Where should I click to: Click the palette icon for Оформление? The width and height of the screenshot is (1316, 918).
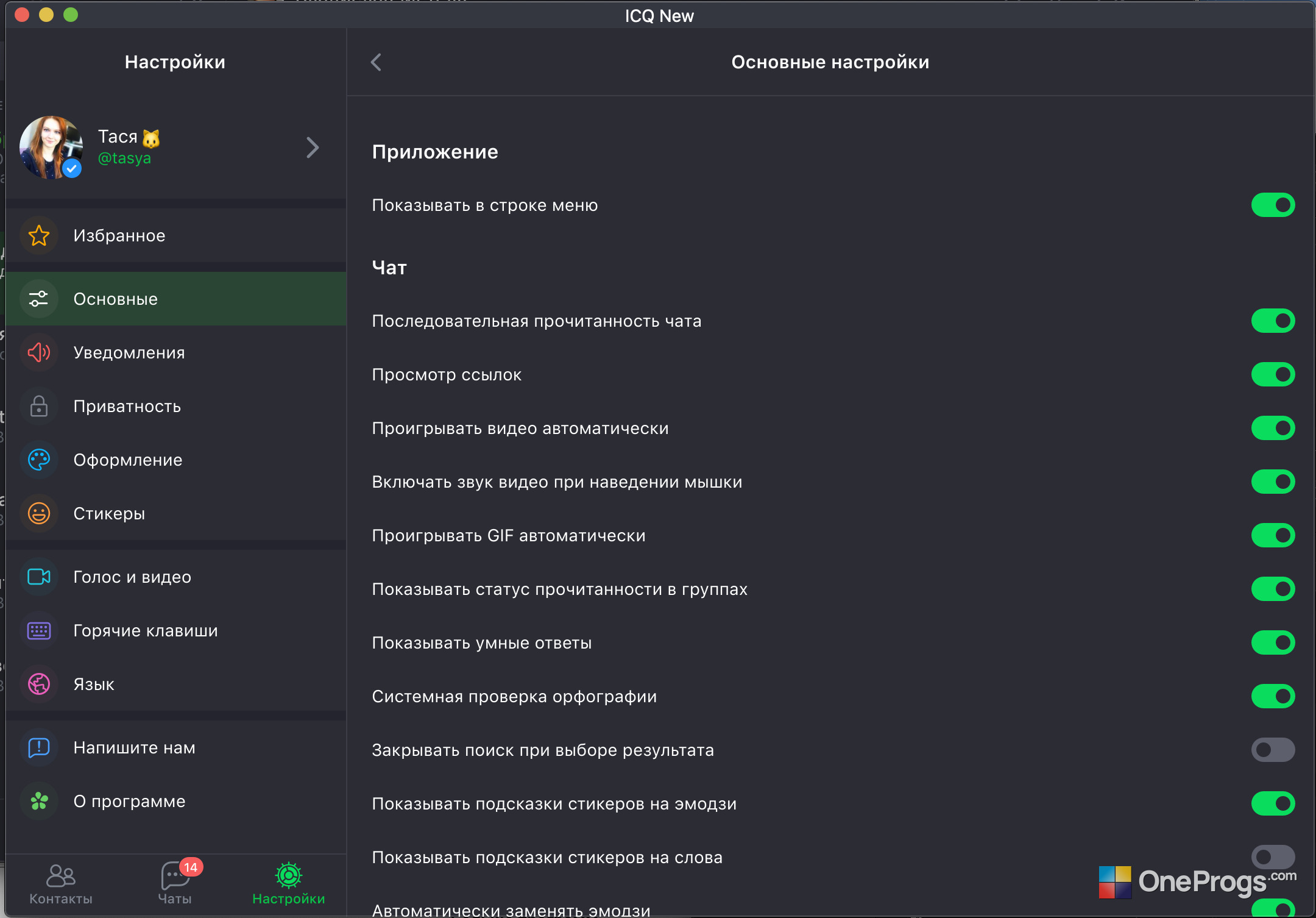pyautogui.click(x=39, y=460)
